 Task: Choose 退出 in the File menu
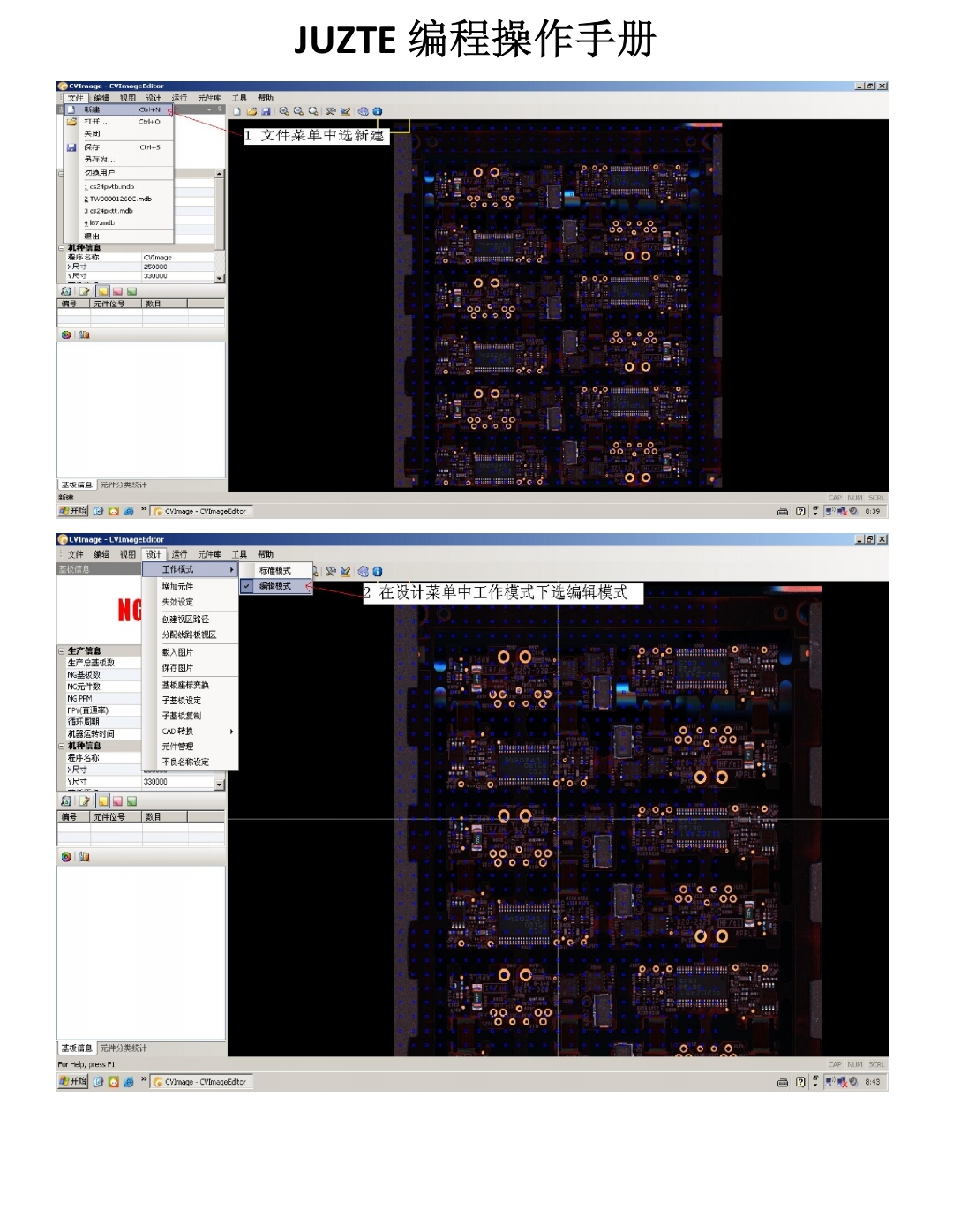pyautogui.click(x=118, y=237)
